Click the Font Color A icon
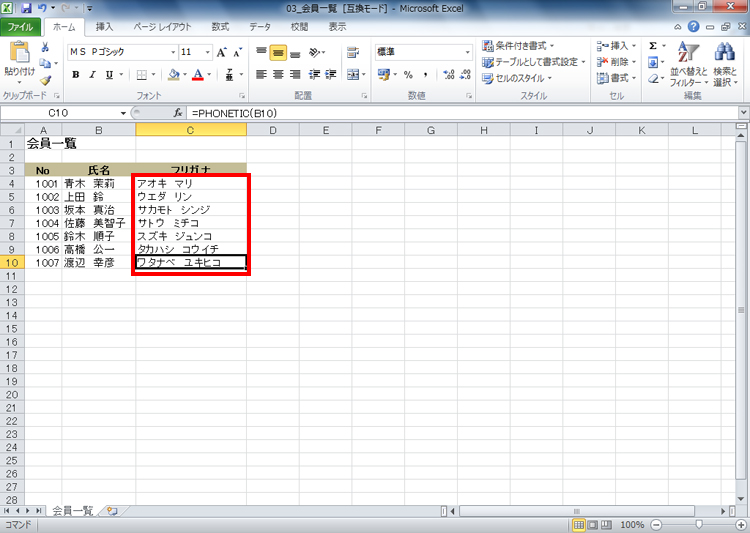750x533 pixels. point(198,75)
